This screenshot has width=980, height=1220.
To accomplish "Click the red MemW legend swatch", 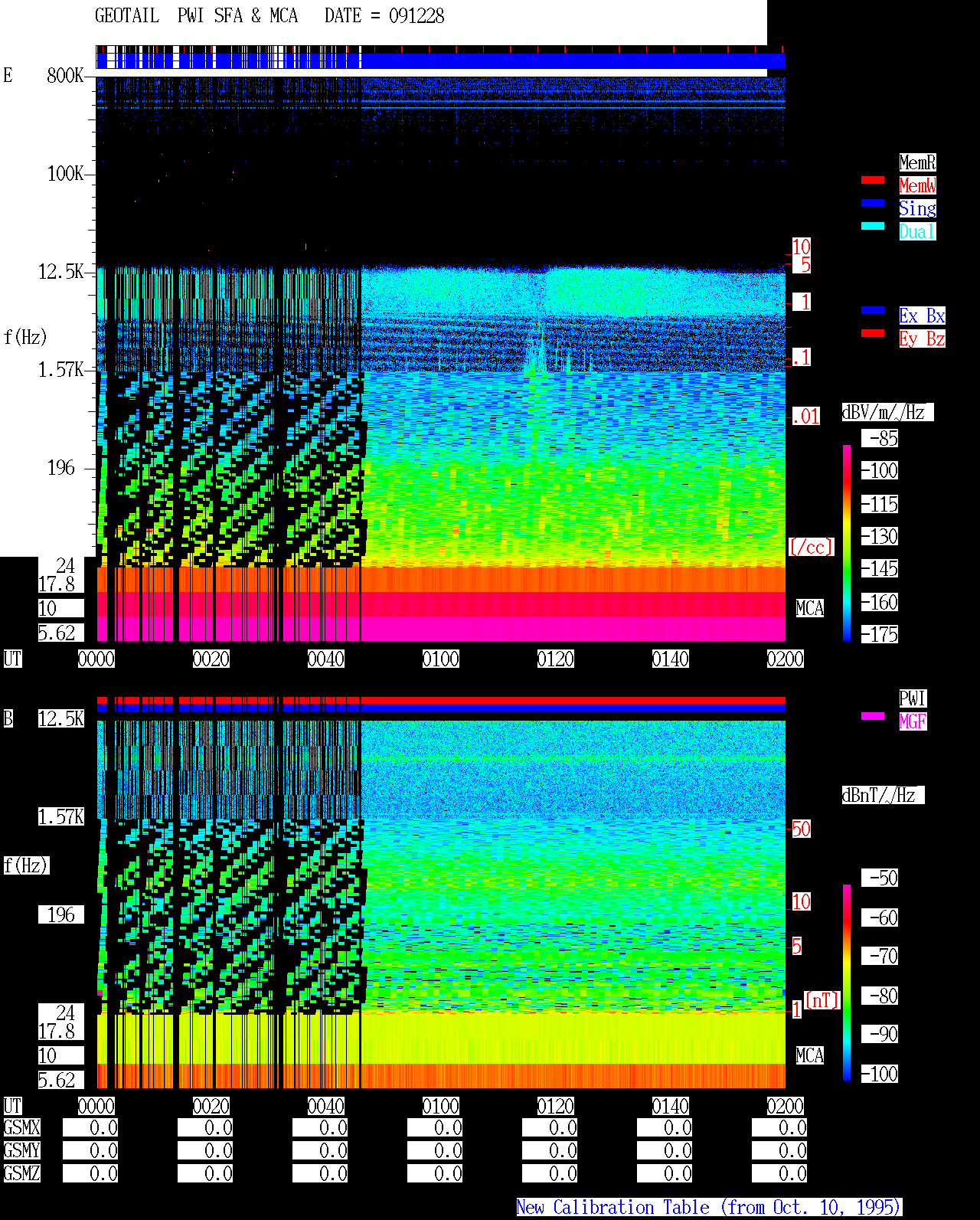I will click(873, 180).
